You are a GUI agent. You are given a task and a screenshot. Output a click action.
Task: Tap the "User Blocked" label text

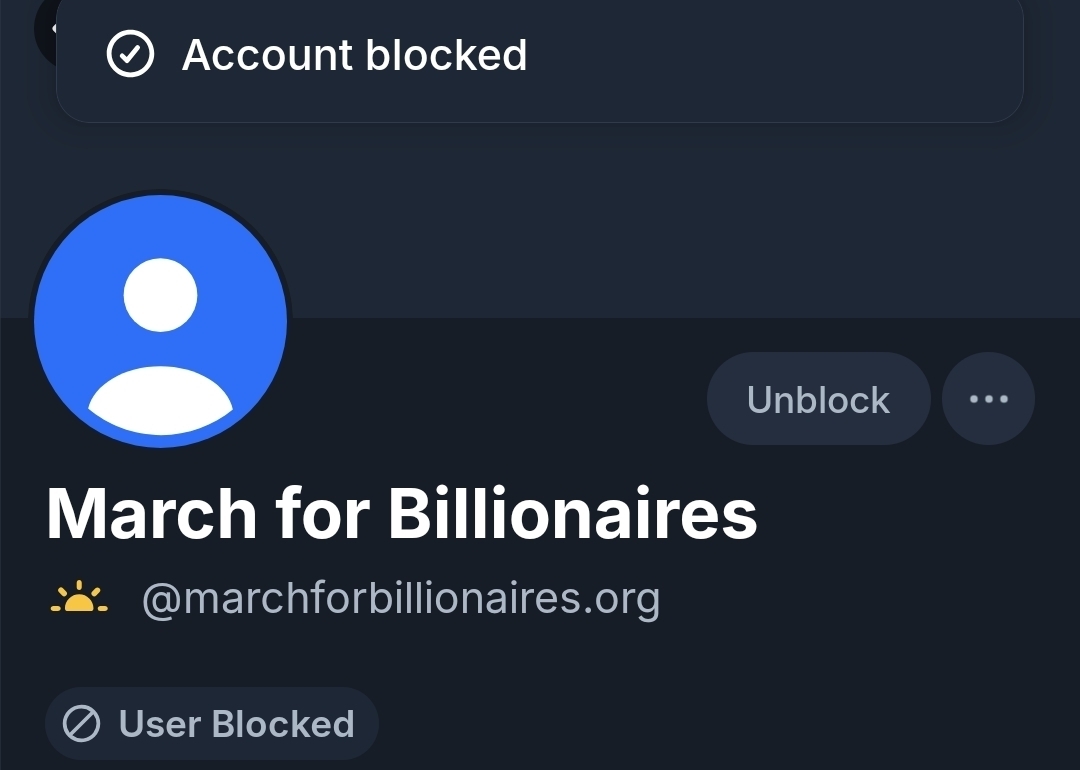click(x=236, y=724)
